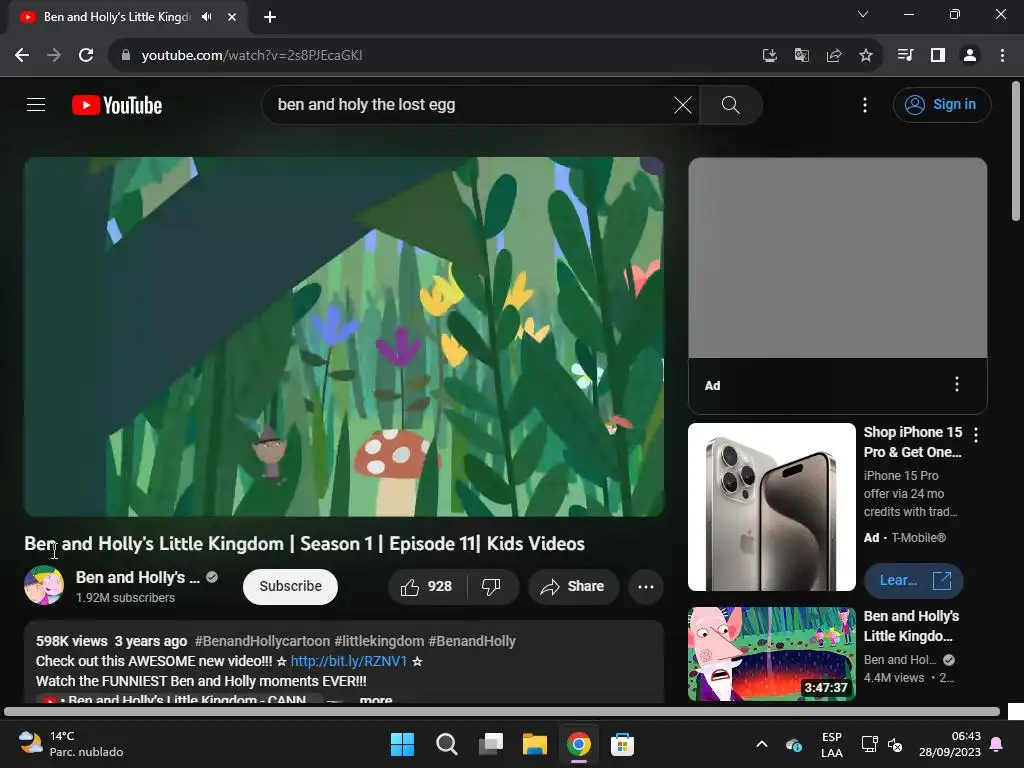
Task: Open the suggested Ben and Holly's Little Kingdom title
Action: 911,626
